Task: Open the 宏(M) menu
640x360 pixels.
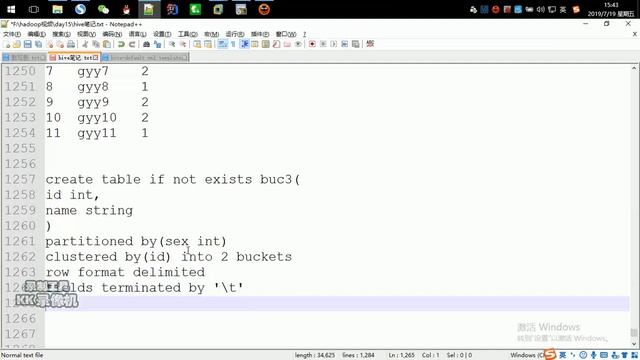Action: (211, 34)
